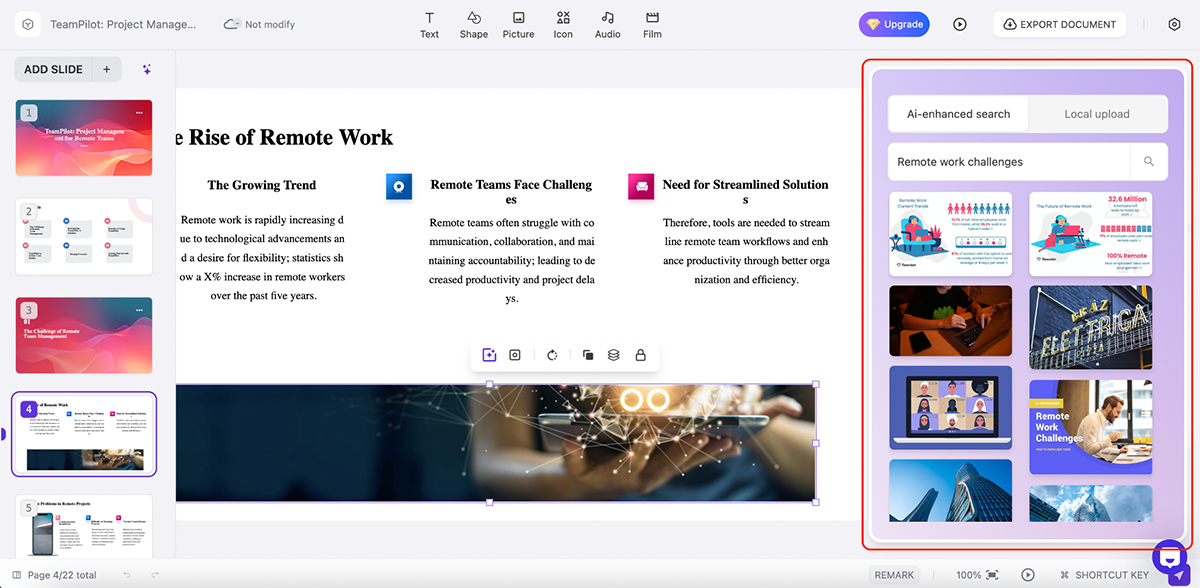Lock the selected image element
The image size is (1200, 588).
(641, 354)
